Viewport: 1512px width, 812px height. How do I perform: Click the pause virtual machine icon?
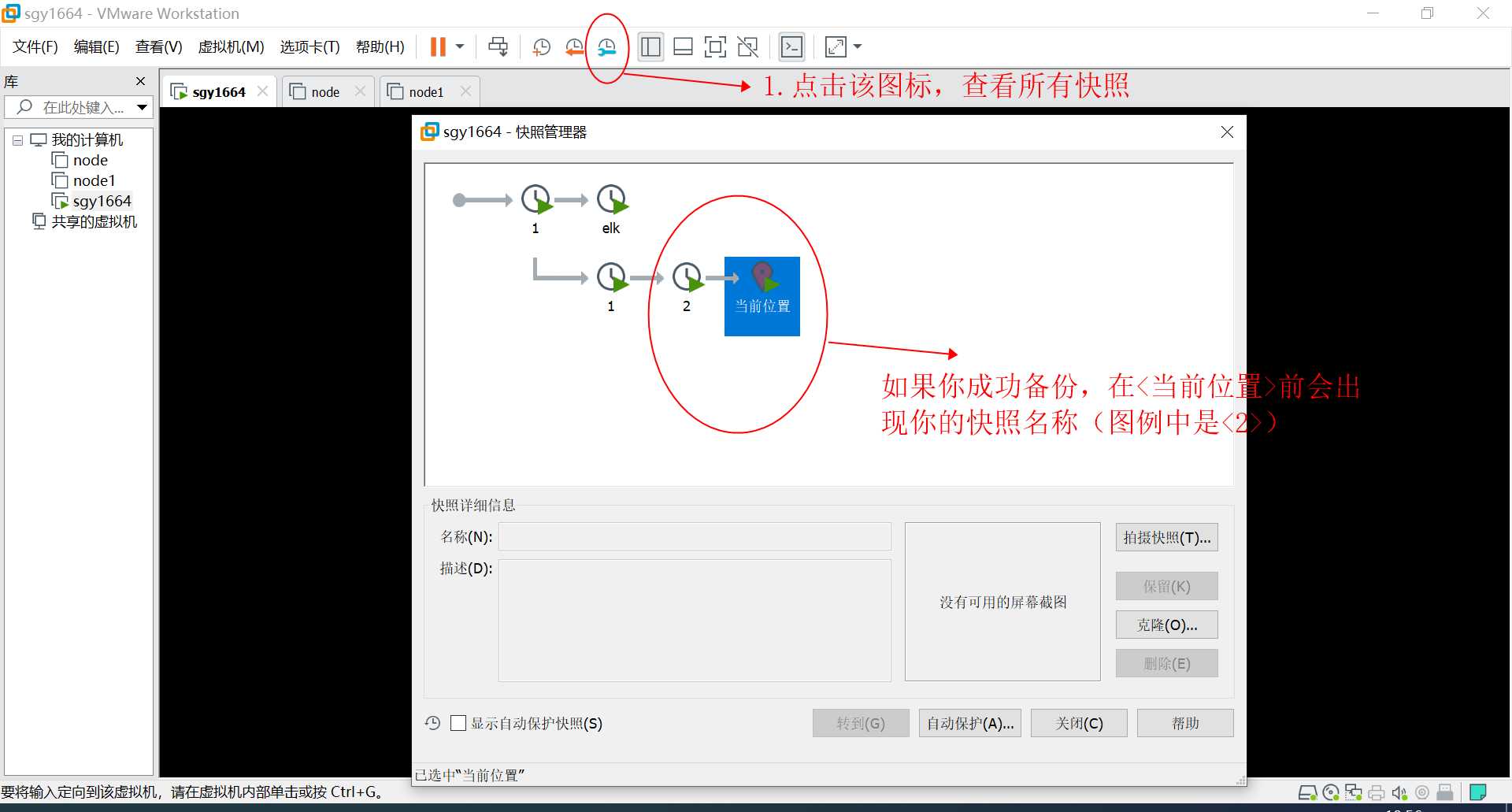pos(438,47)
